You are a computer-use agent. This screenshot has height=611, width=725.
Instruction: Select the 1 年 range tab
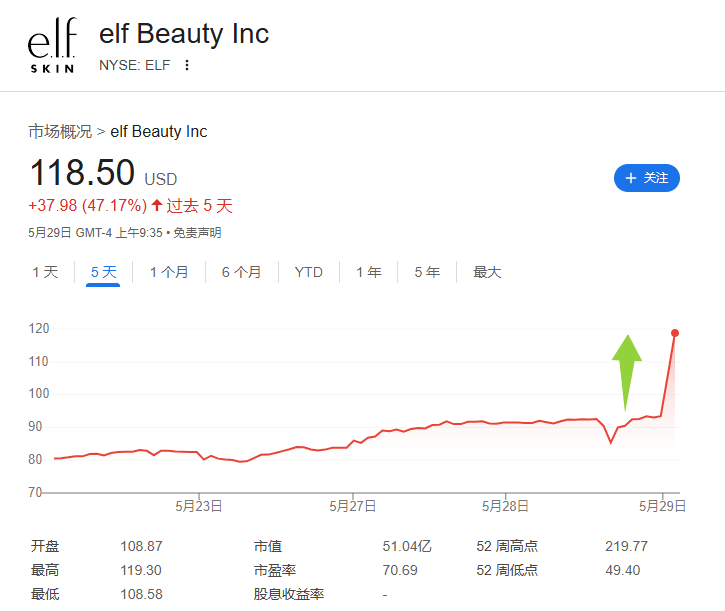(369, 272)
